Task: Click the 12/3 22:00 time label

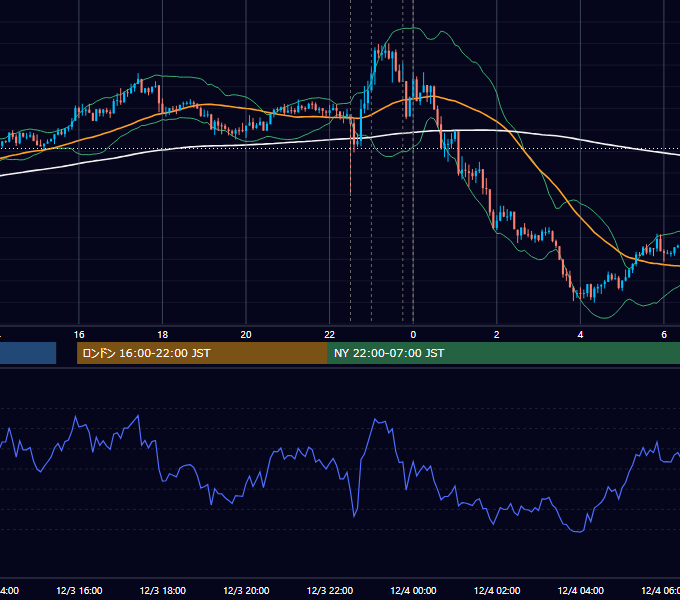Action: (330, 590)
